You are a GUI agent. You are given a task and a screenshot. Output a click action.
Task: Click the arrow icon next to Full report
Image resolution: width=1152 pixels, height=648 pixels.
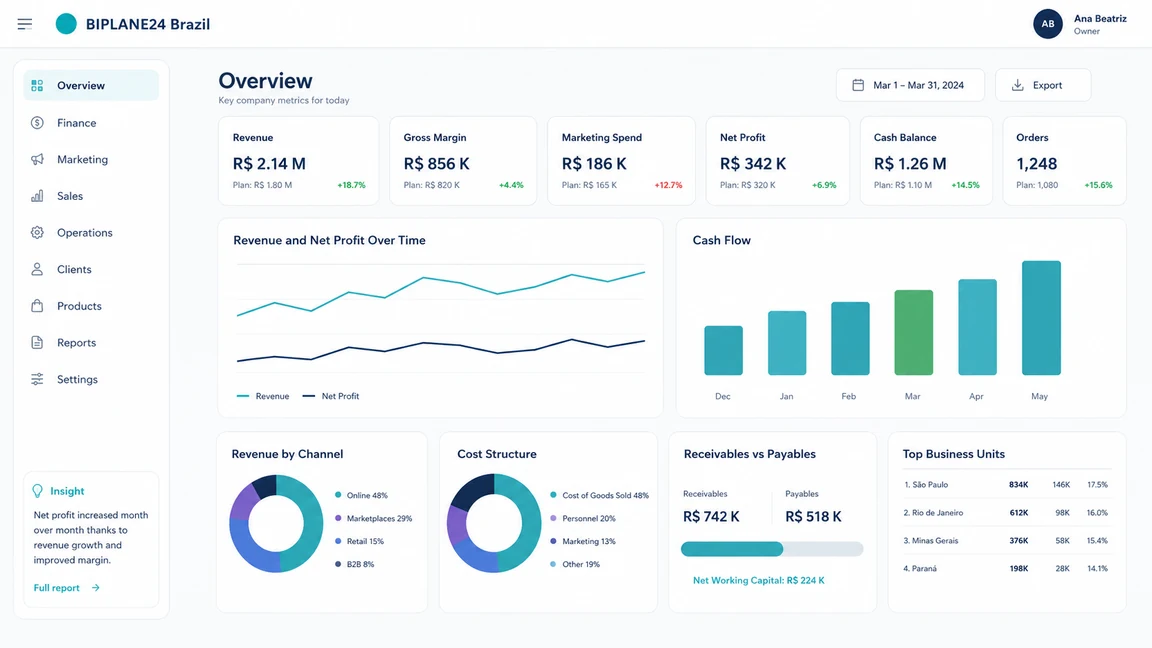[x=96, y=588]
